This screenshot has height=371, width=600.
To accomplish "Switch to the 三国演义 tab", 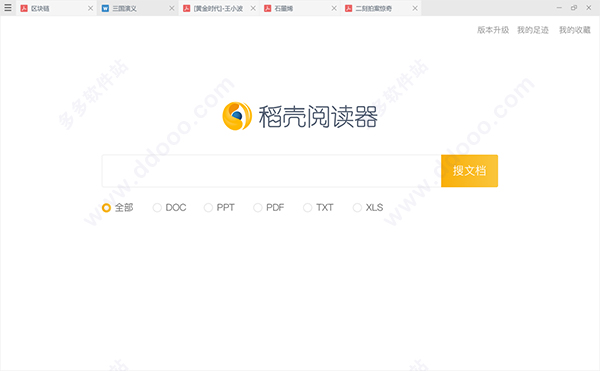I will [x=137, y=8].
